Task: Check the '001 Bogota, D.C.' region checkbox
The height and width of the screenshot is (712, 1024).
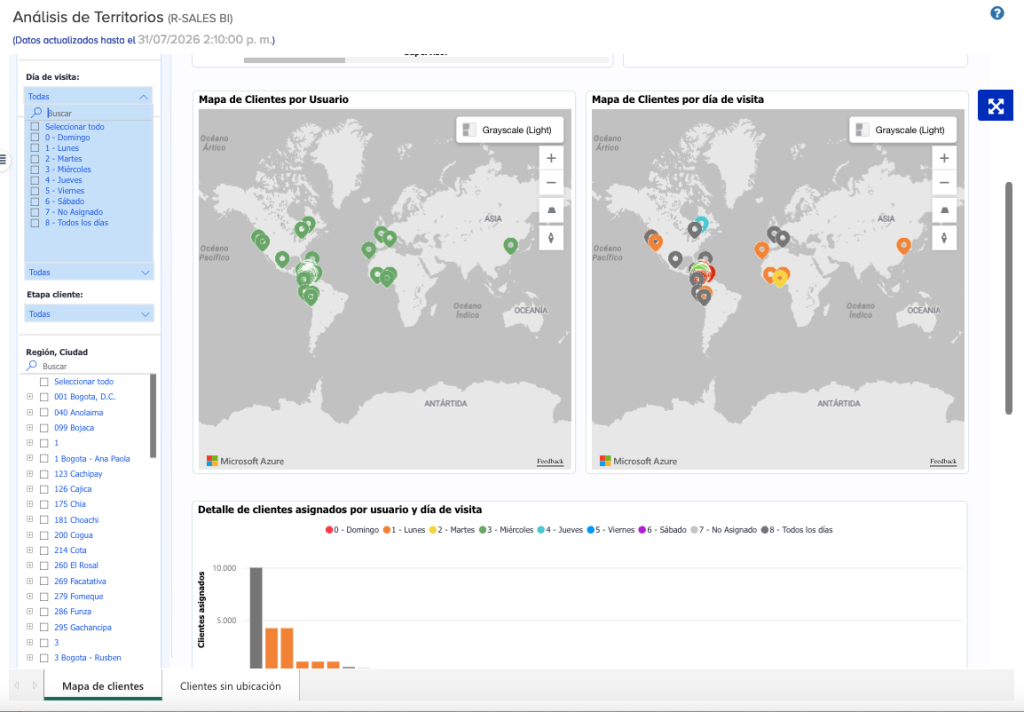Action: pos(44,397)
